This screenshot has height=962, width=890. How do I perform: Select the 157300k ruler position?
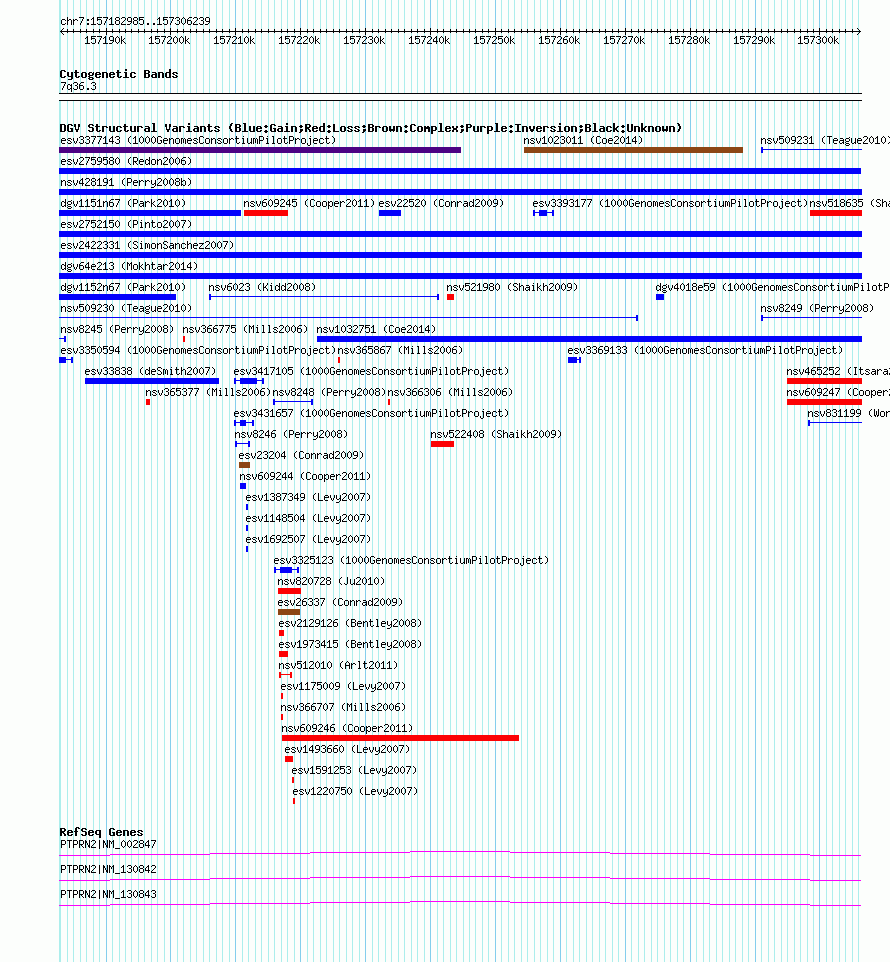point(818,40)
